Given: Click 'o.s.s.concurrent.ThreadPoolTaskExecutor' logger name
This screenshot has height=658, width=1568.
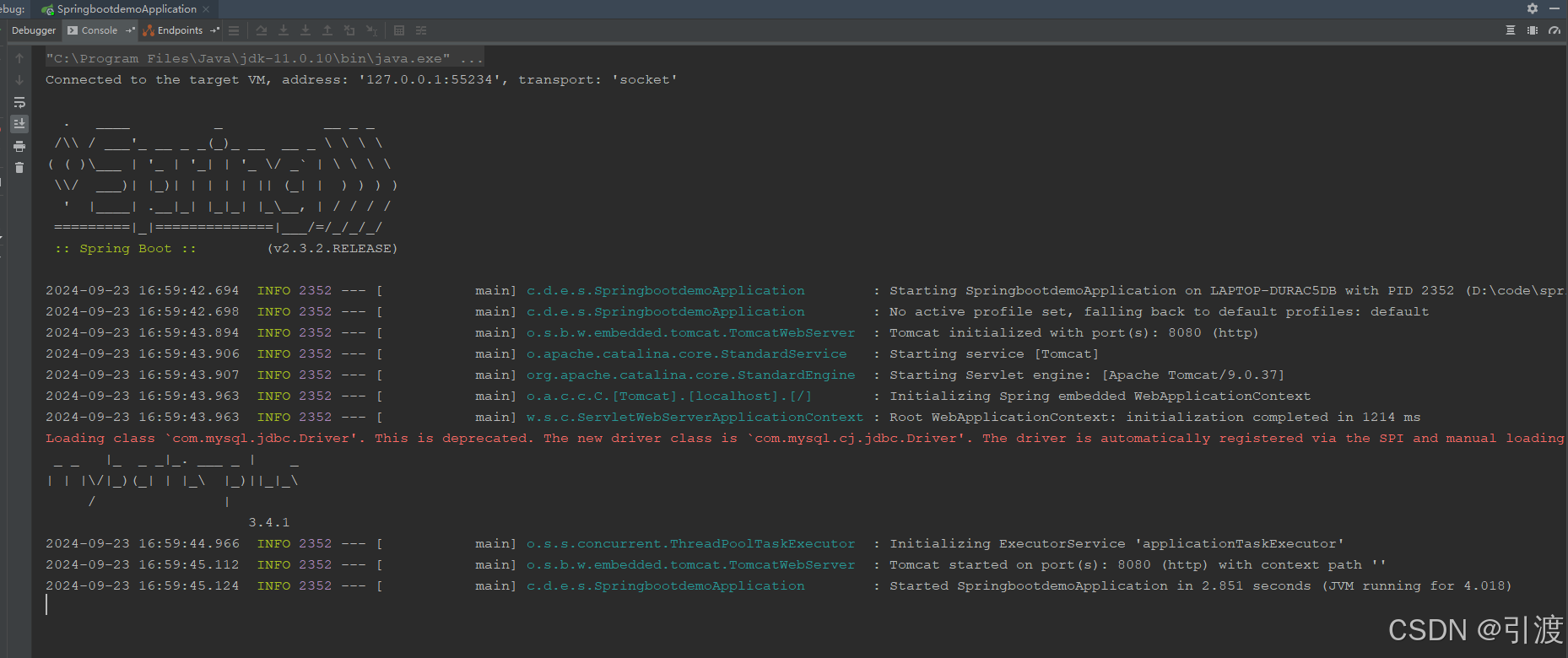Looking at the screenshot, I should (690, 544).
